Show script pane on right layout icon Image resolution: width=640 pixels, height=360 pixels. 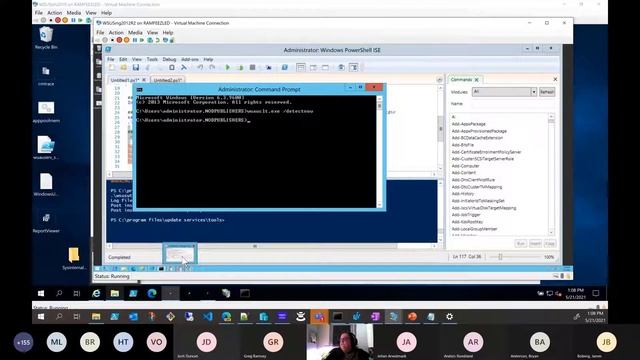click(x=313, y=67)
